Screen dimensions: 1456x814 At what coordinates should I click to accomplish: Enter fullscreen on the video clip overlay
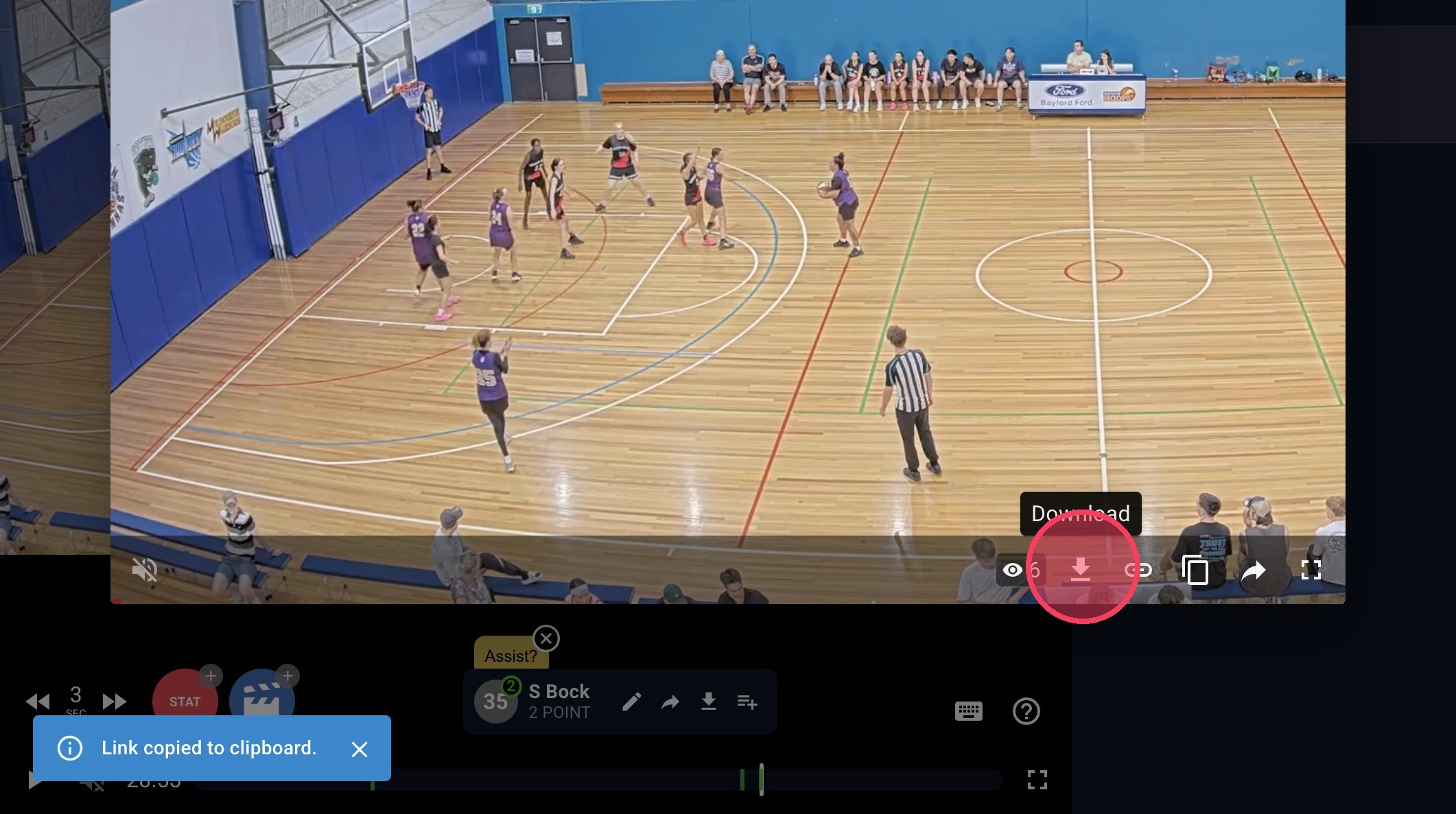tap(1311, 570)
